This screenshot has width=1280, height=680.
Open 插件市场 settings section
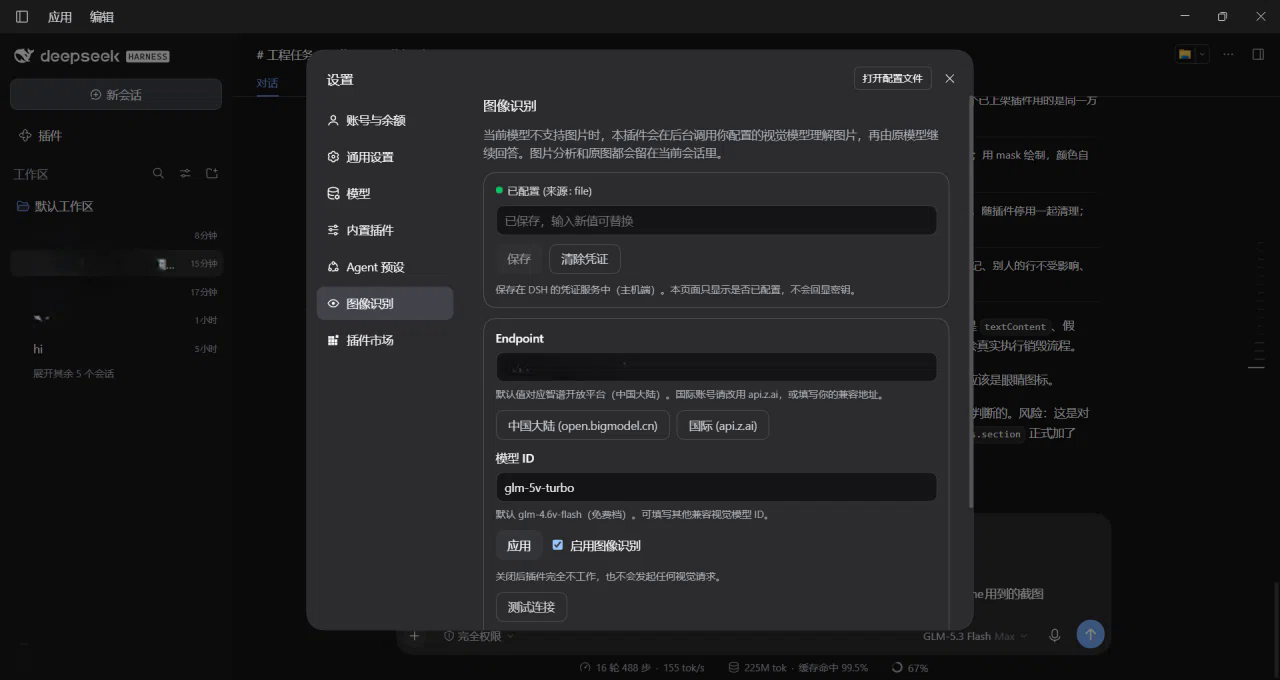[385, 340]
